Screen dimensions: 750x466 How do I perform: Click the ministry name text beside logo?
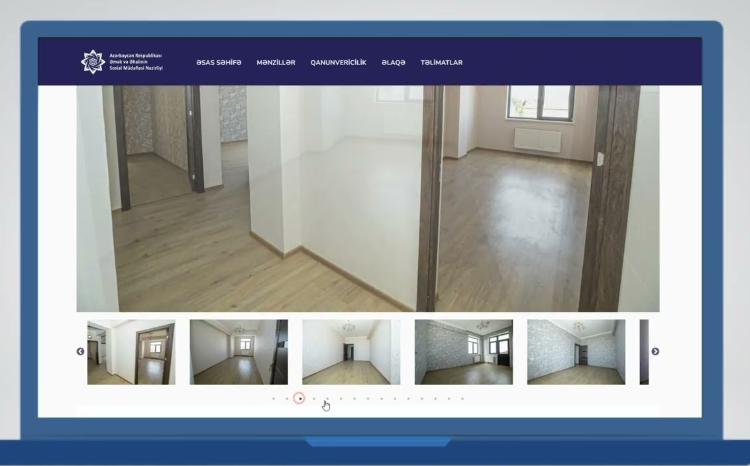pos(136,62)
